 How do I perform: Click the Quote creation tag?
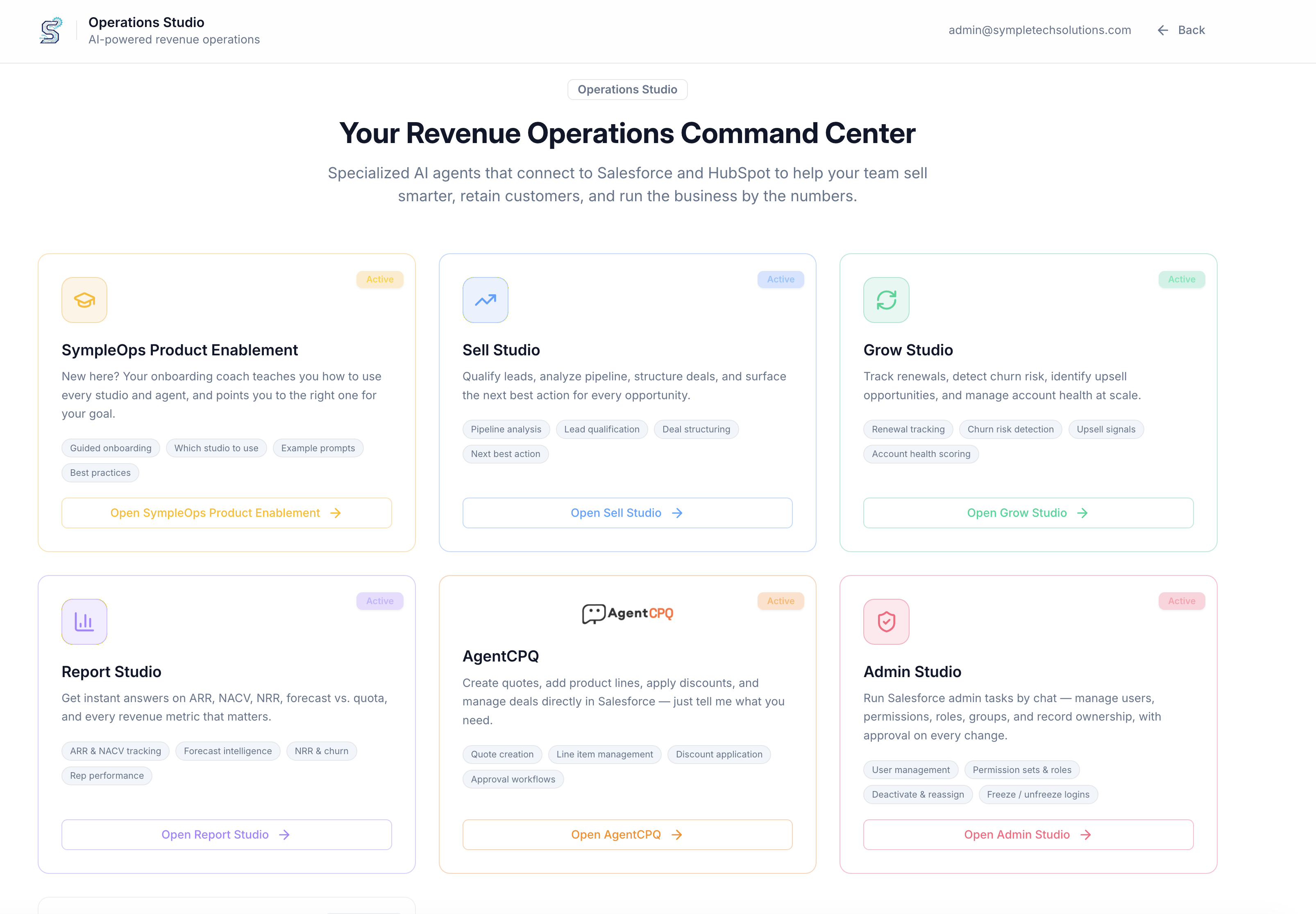tap(502, 755)
